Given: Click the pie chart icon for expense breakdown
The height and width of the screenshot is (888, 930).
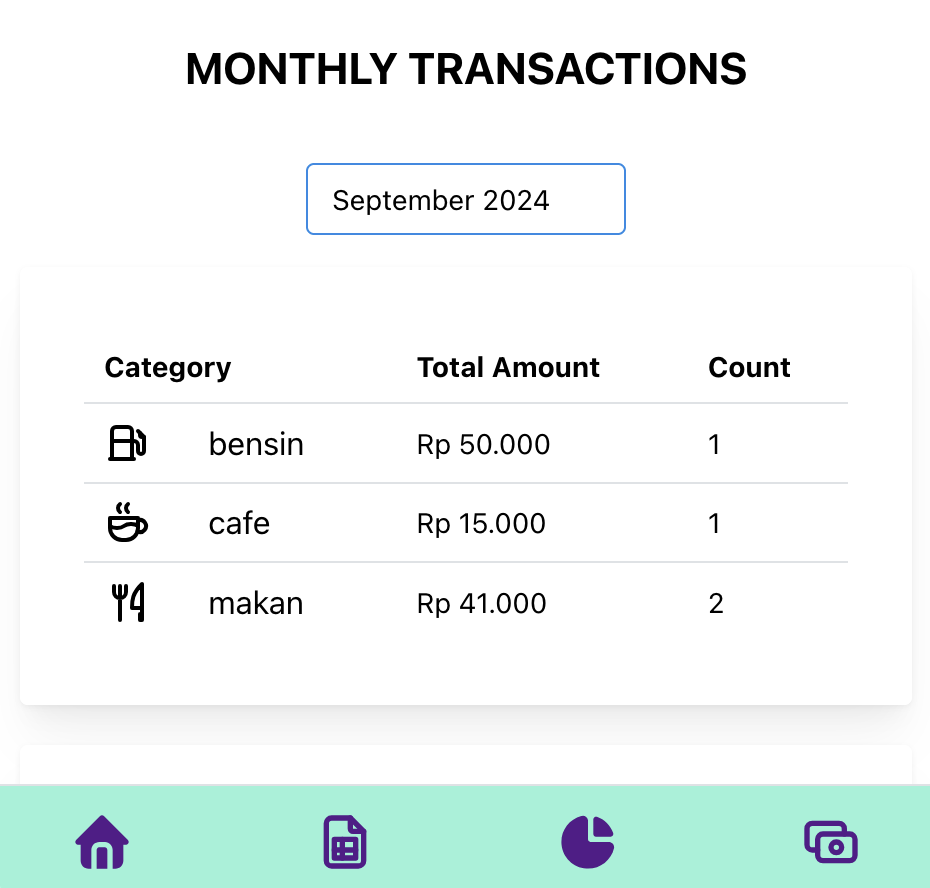Looking at the screenshot, I should [x=587, y=842].
